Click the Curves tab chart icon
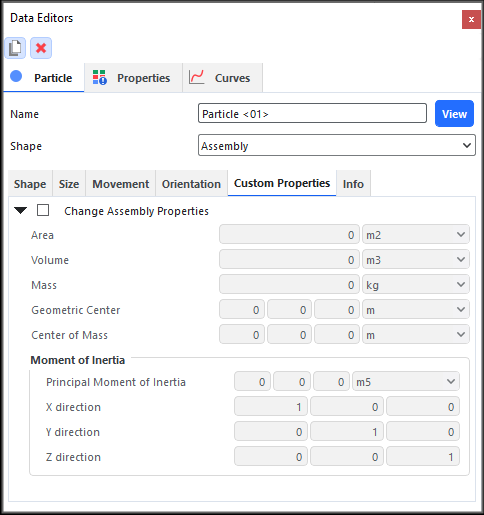 click(x=197, y=77)
